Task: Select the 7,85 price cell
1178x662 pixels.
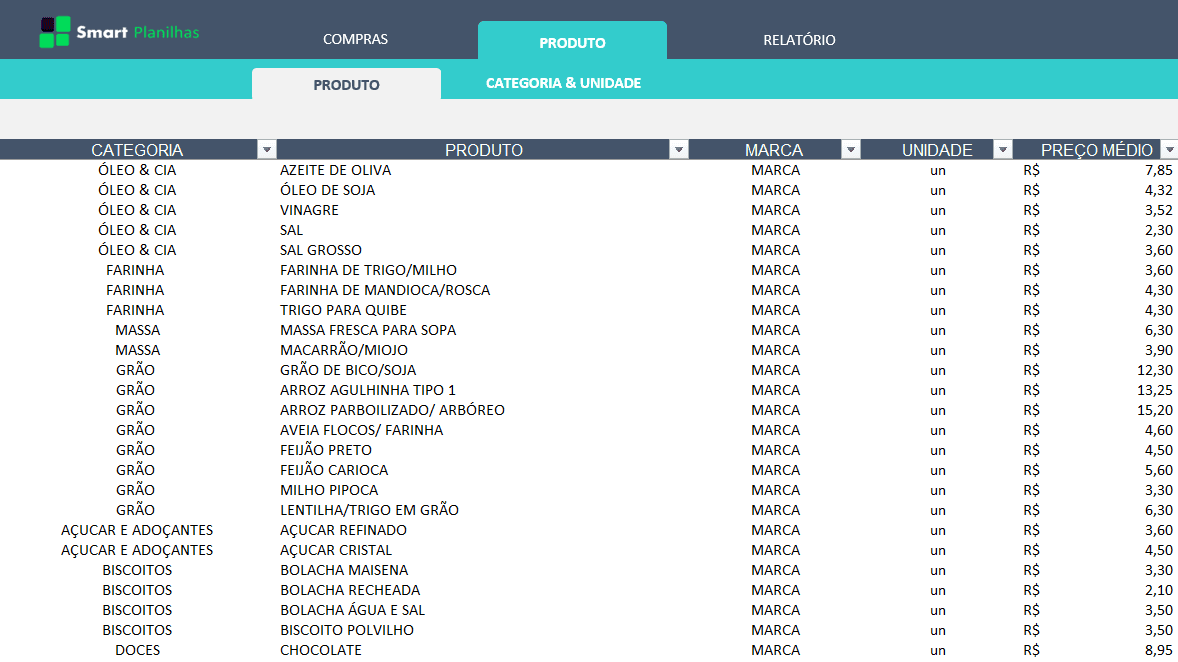Action: pos(1158,170)
